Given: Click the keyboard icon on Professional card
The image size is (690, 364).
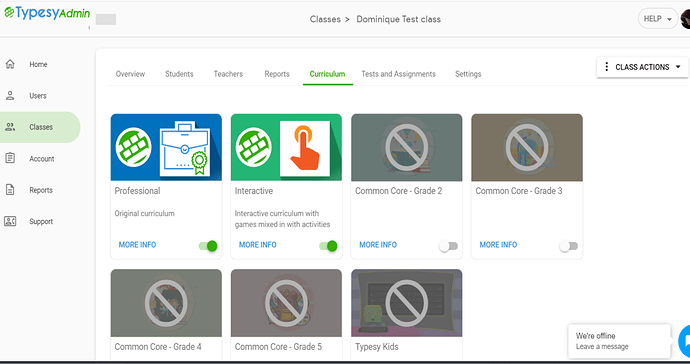Looking at the screenshot, I should point(133,147).
